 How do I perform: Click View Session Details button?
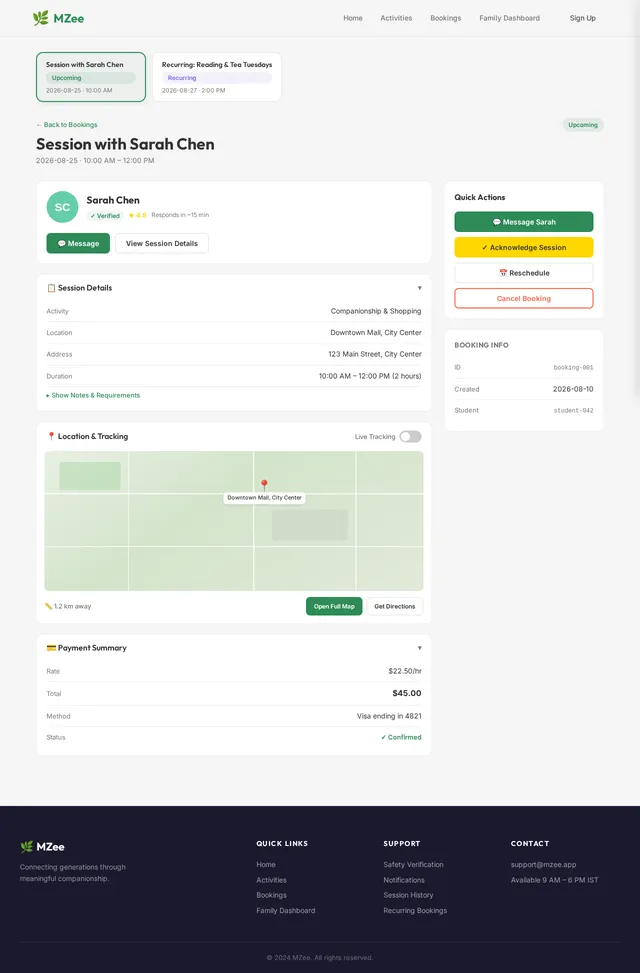[x=161, y=243]
